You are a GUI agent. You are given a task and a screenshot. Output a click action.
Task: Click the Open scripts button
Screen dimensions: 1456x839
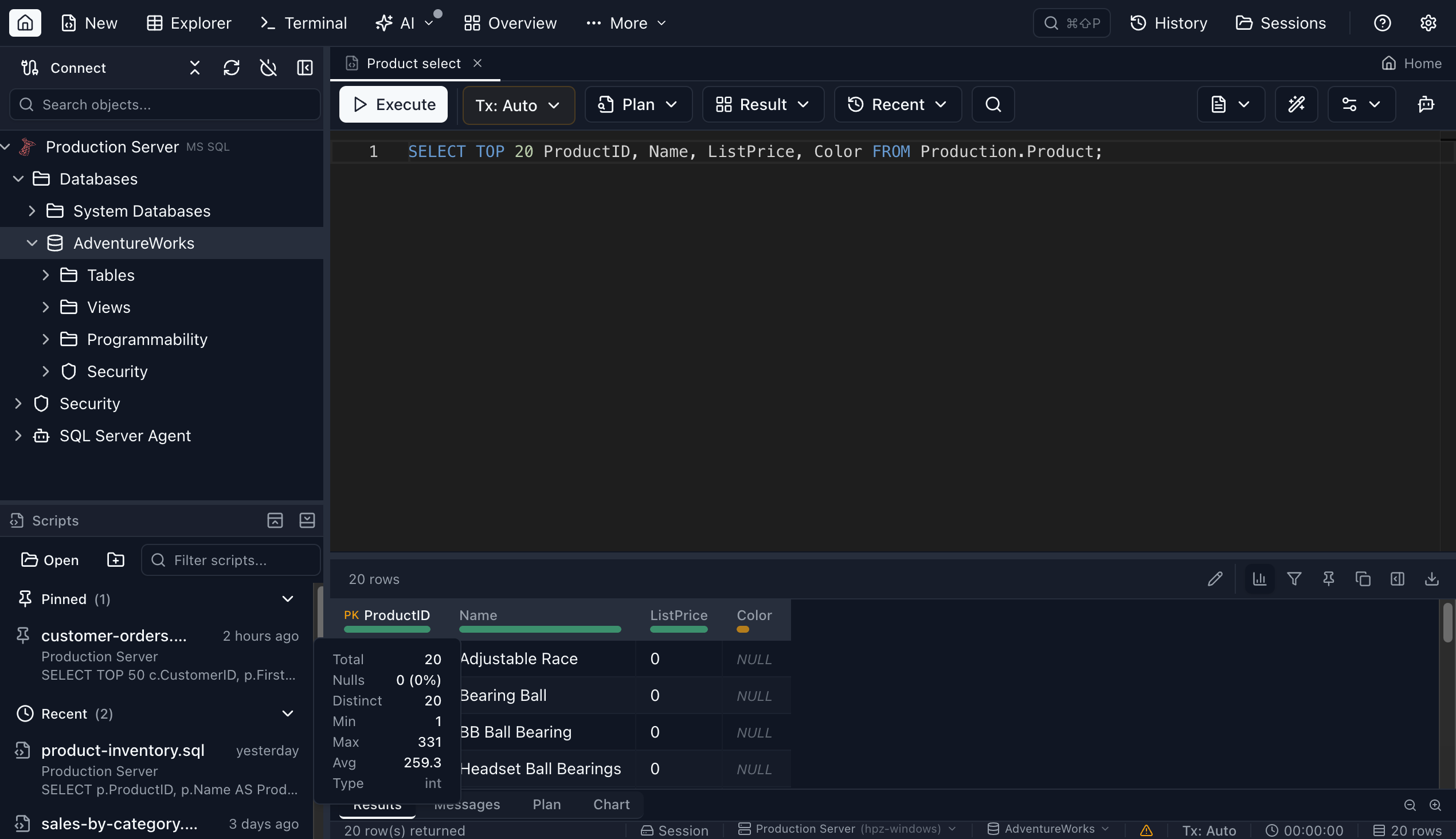50,560
